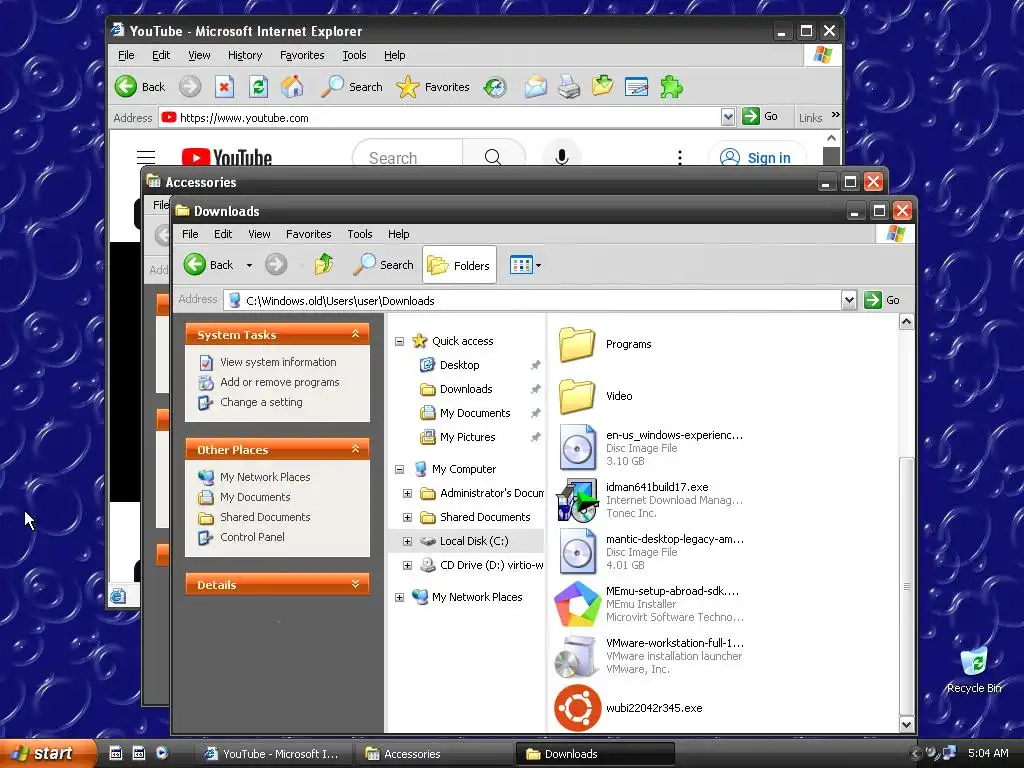Open the File menu in Downloads
Image resolution: width=1024 pixels, height=768 pixels.
click(x=190, y=234)
